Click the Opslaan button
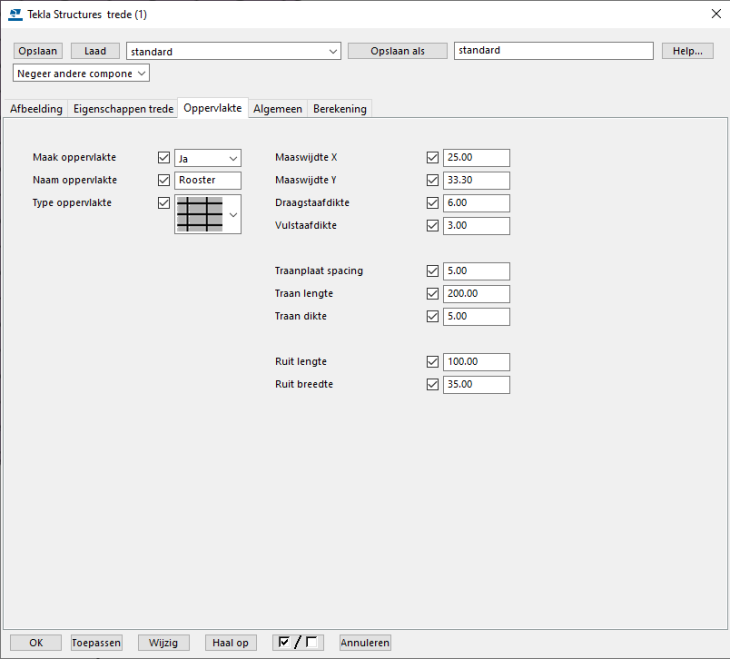The width and height of the screenshot is (730, 659). tap(38, 51)
